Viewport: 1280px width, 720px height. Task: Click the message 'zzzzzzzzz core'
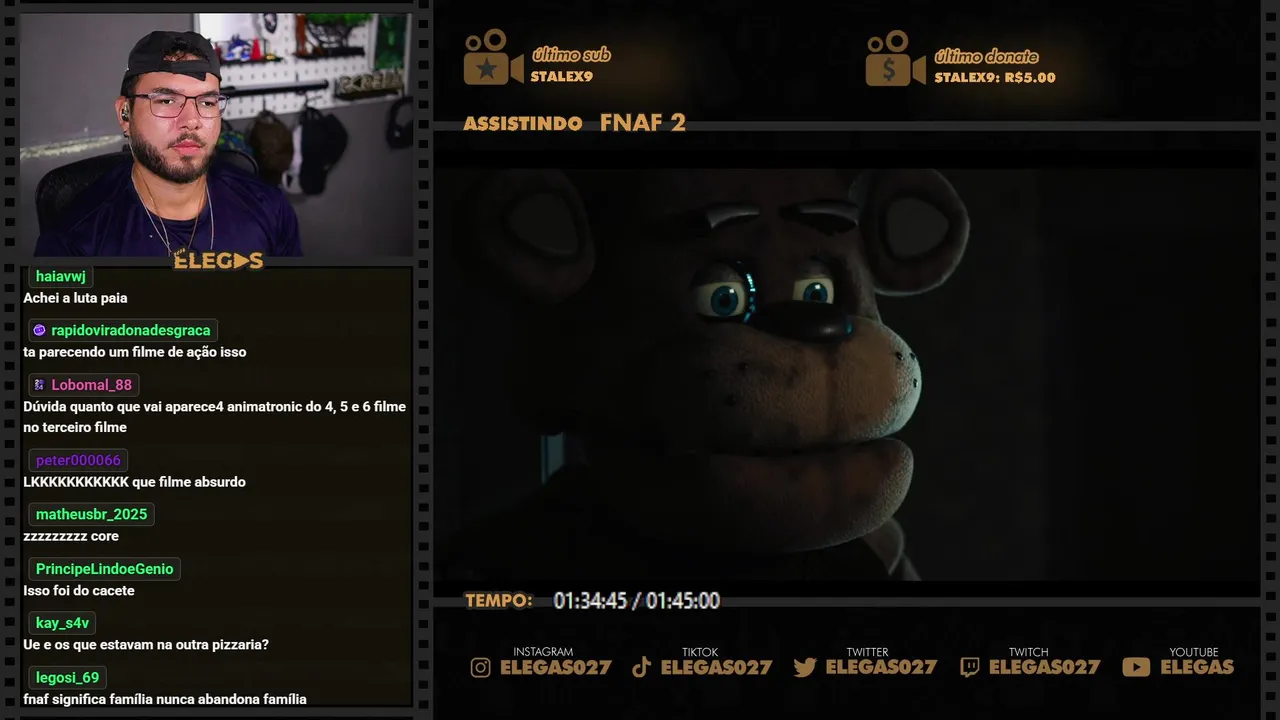(71, 536)
